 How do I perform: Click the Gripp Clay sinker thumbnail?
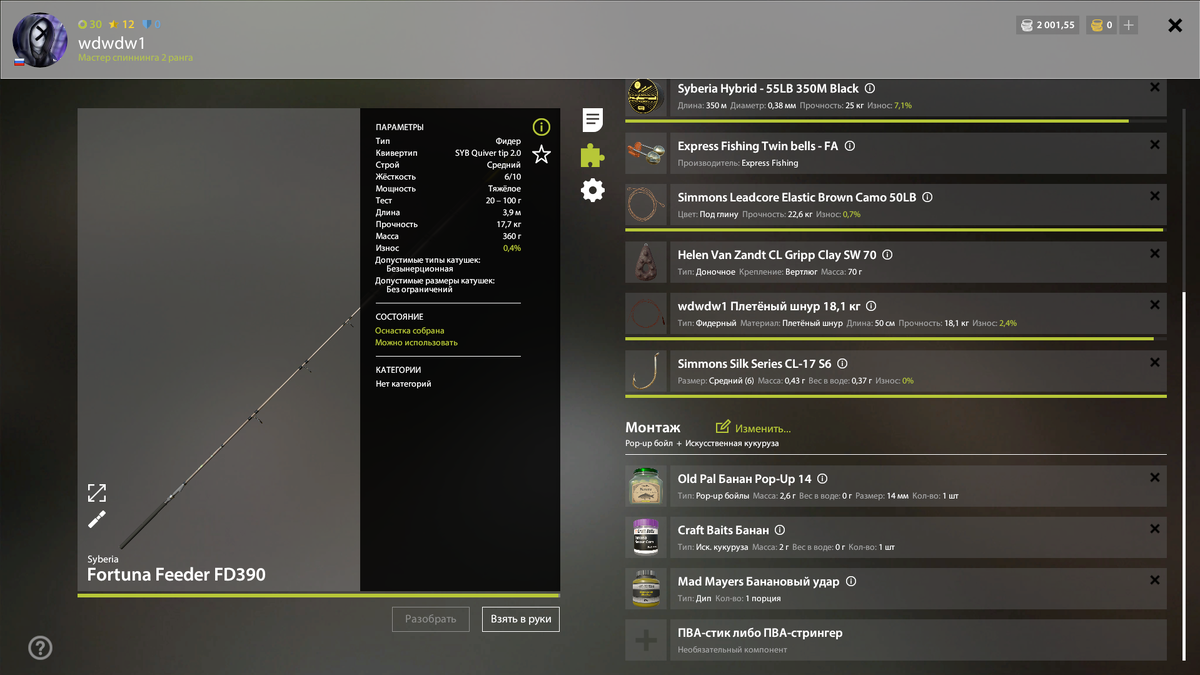point(646,262)
